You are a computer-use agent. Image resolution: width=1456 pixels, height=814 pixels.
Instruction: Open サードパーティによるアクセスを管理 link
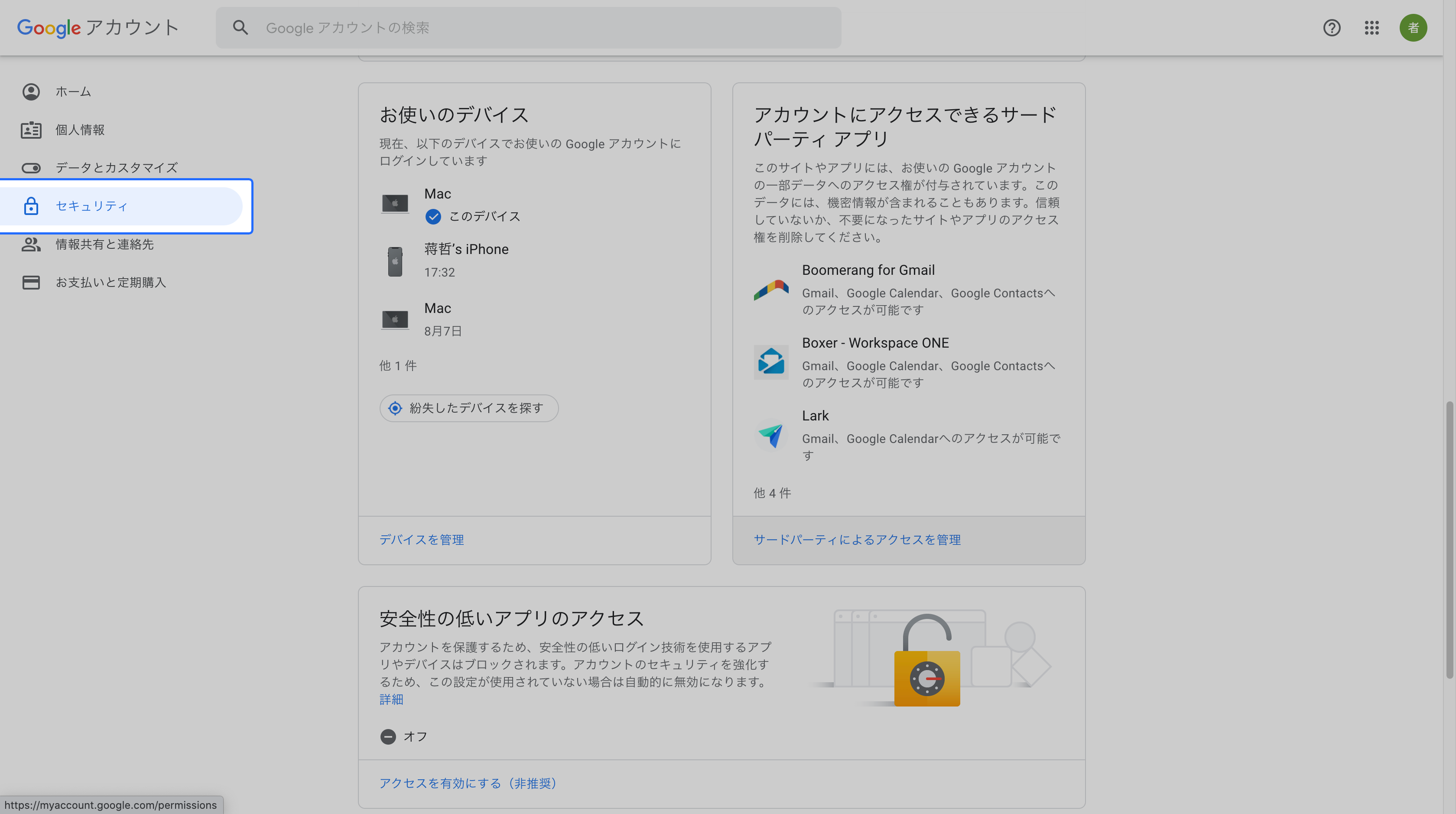(857, 540)
